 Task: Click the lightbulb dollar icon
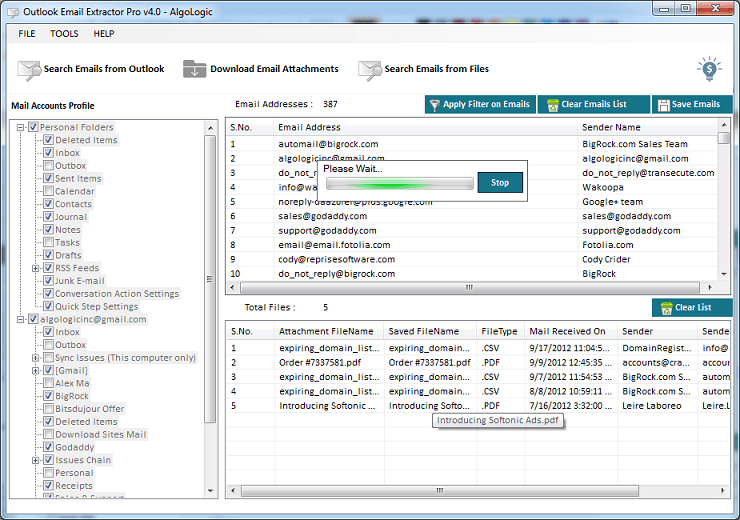709,69
